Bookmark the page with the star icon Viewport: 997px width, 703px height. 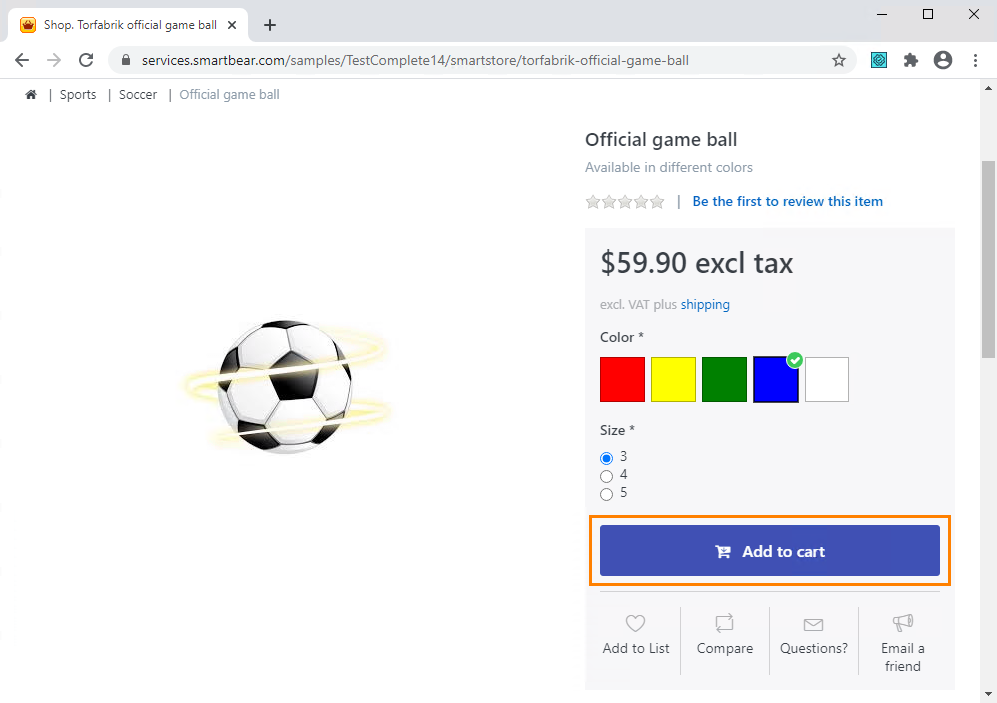839,60
